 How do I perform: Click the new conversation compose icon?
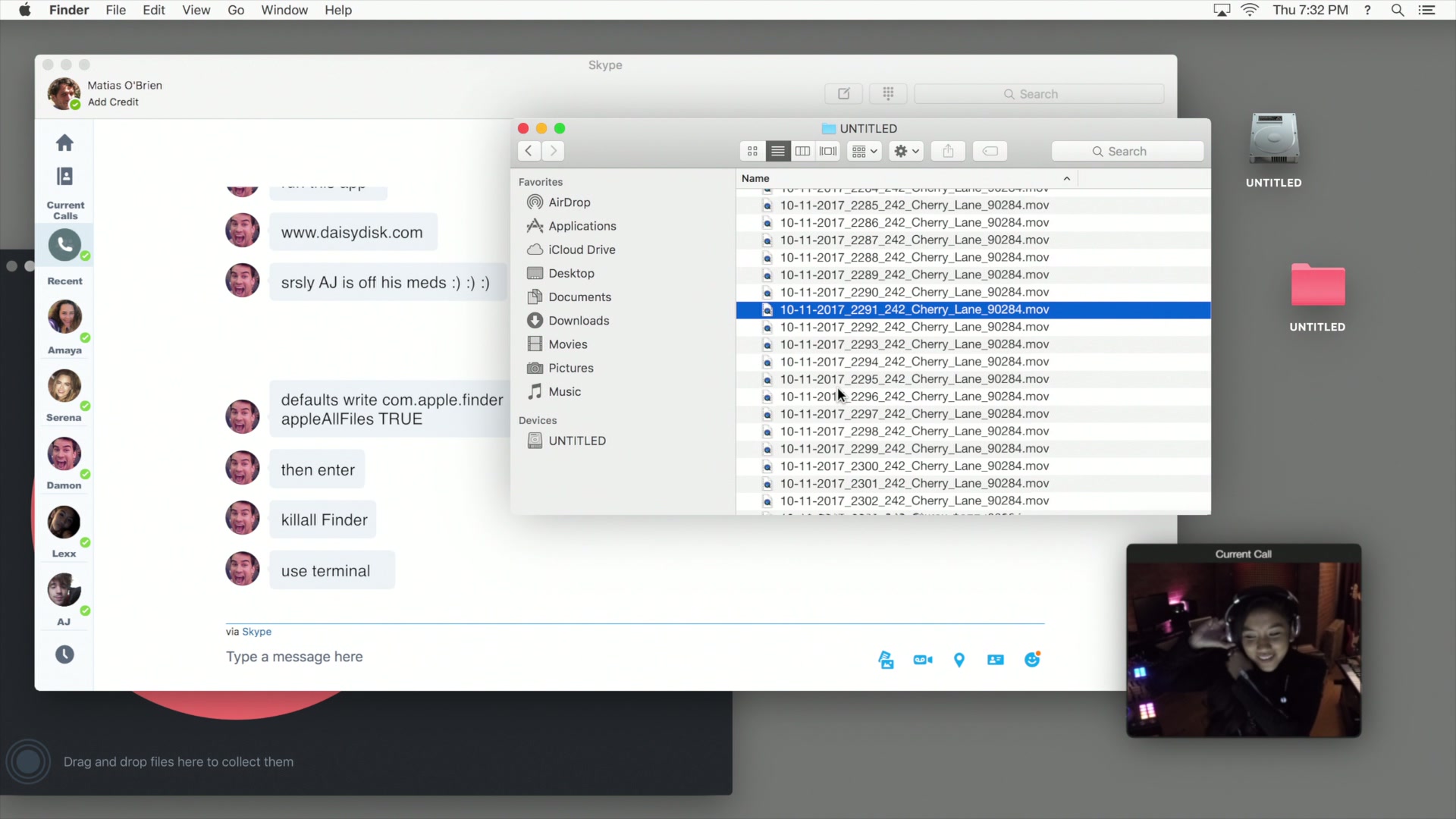tap(843, 93)
